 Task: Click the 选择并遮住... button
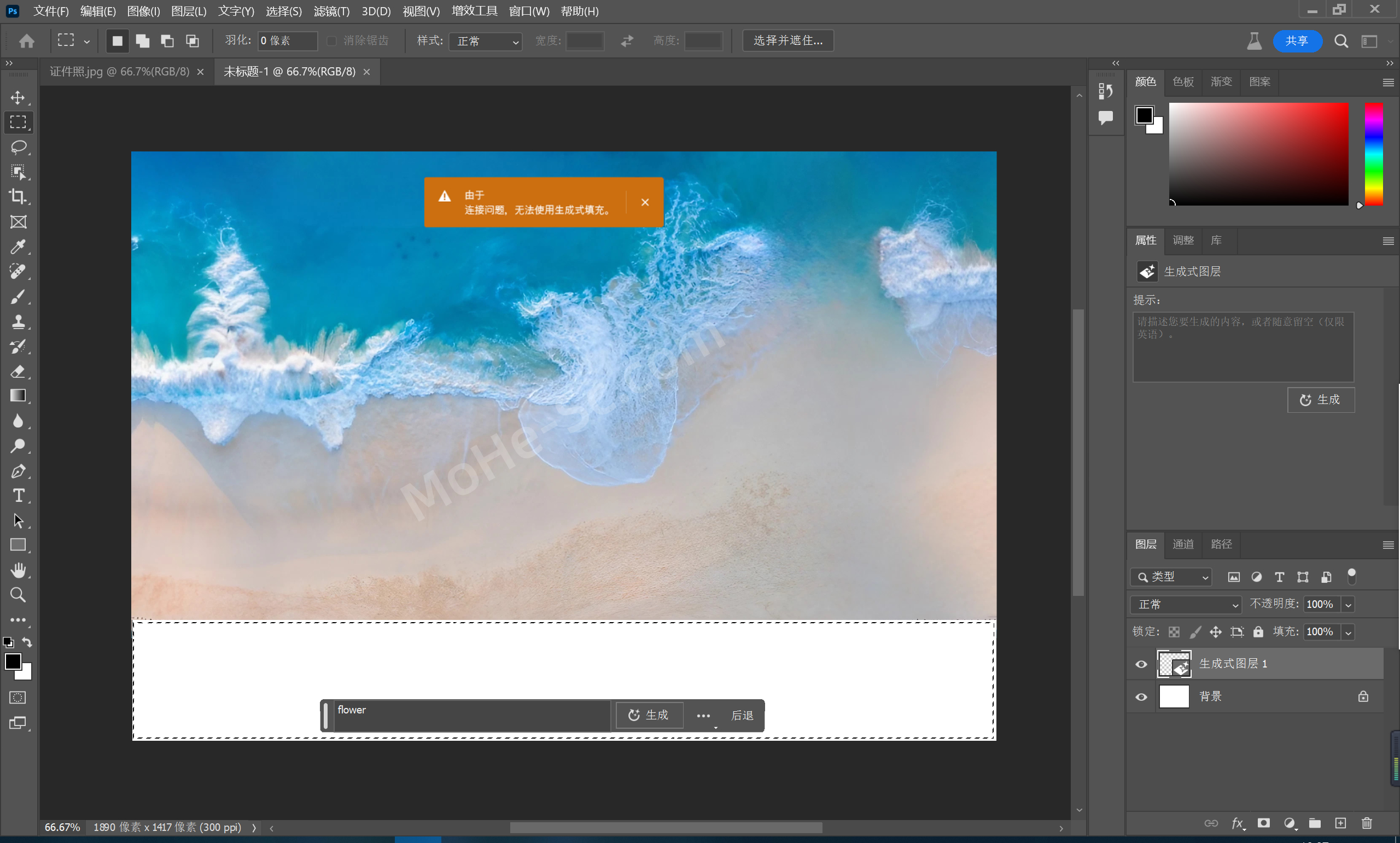point(788,40)
